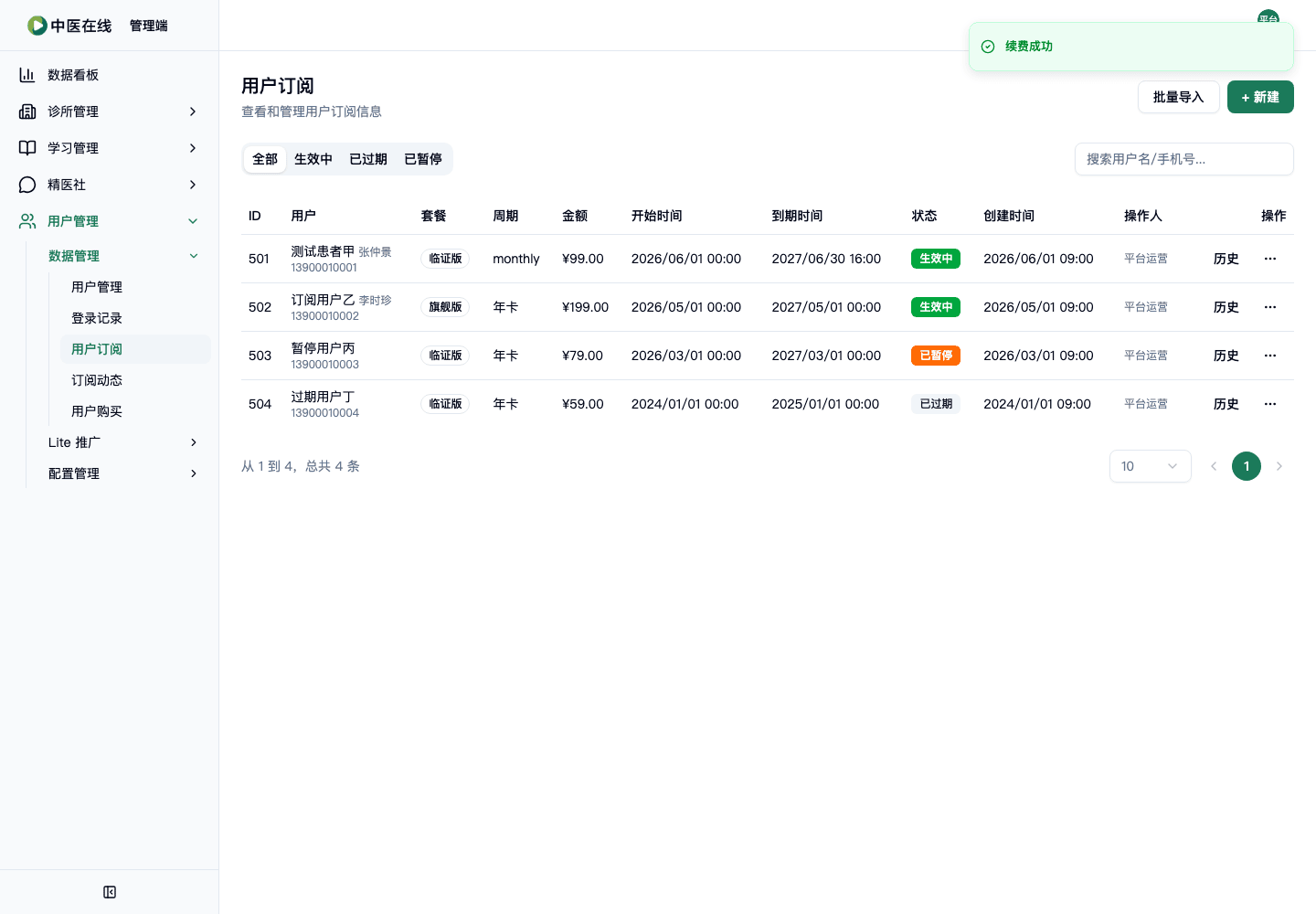Click user name 测试患者甲
This screenshot has width=1316, height=914.
[323, 251]
